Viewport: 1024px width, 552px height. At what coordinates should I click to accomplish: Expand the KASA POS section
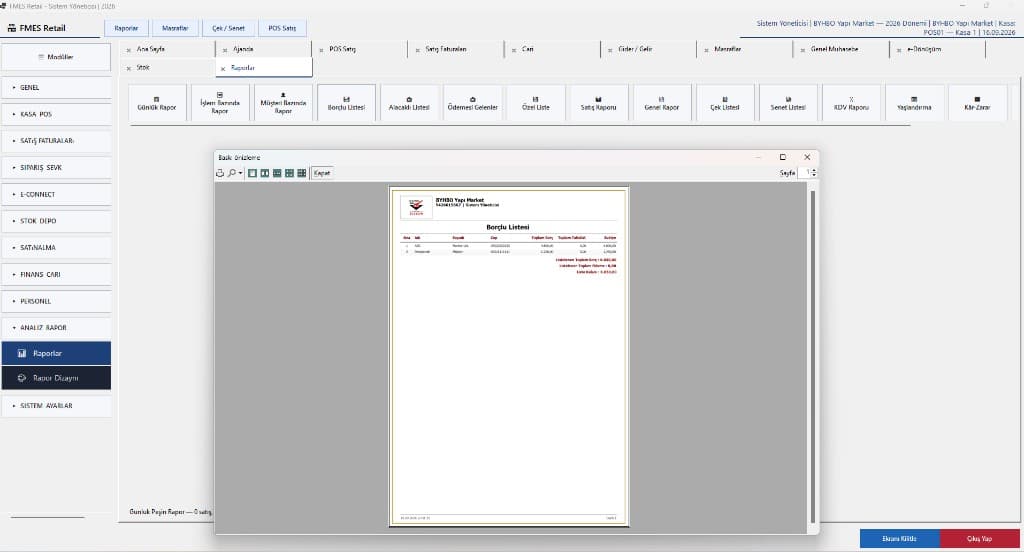(56, 114)
